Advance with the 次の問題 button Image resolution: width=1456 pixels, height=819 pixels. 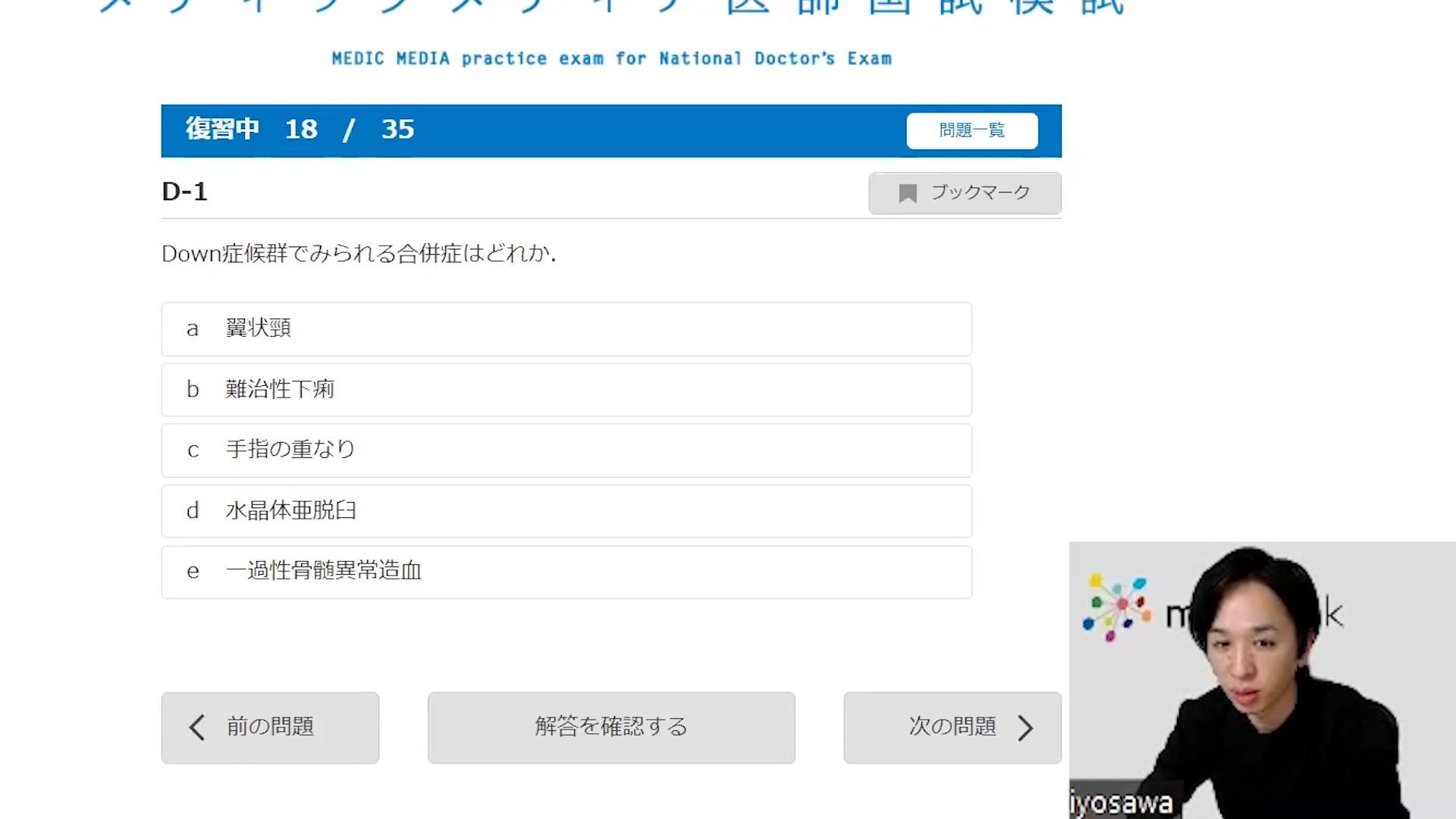click(x=952, y=727)
